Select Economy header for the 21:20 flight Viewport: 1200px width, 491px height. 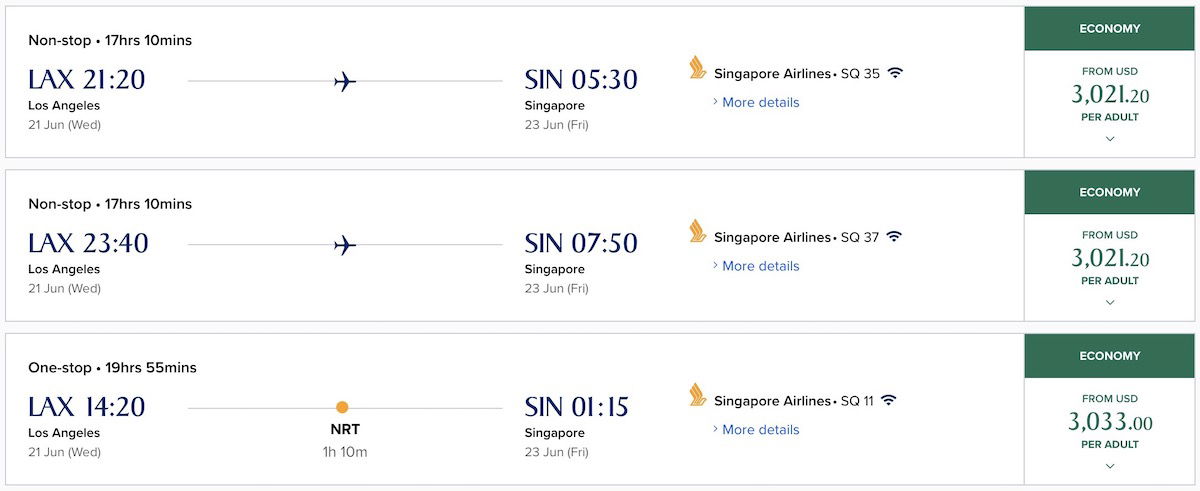[1110, 29]
